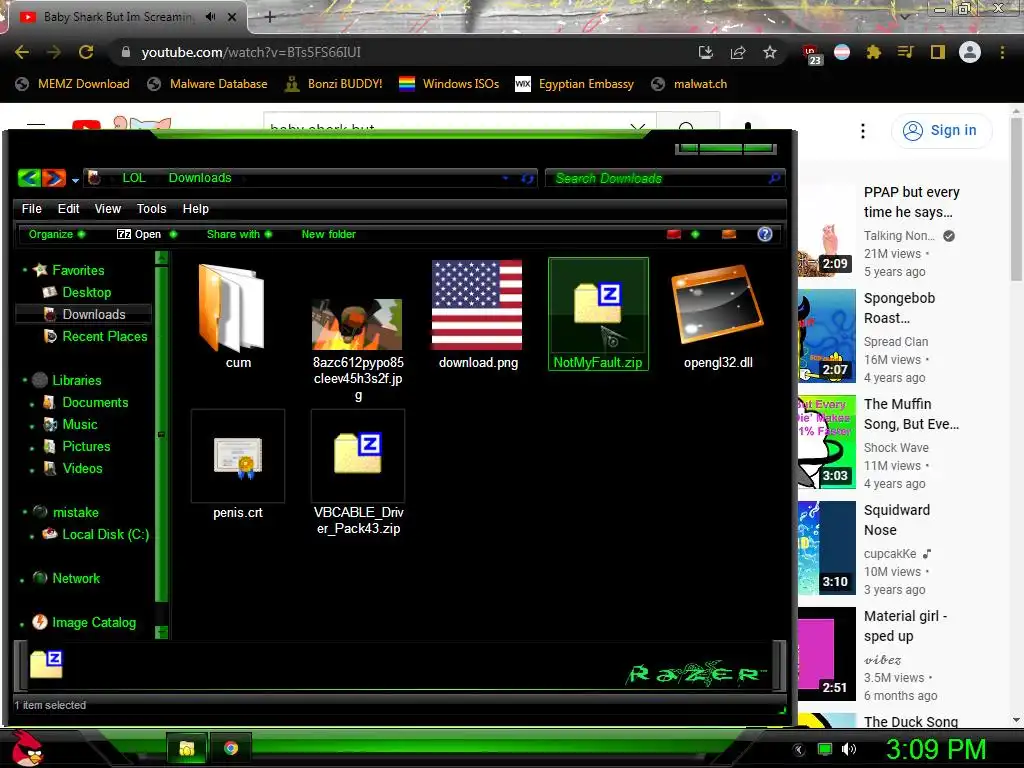Open the Explorer help icon
The width and height of the screenshot is (1024, 768).
pos(765,234)
